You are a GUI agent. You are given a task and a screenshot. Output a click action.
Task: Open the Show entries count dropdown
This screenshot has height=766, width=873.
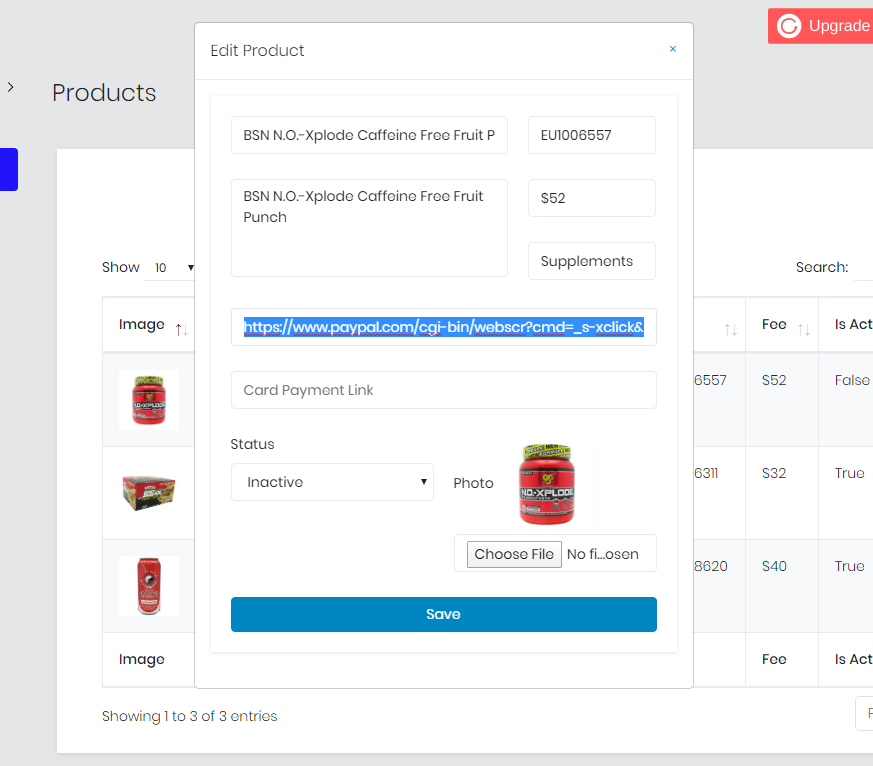[172, 267]
